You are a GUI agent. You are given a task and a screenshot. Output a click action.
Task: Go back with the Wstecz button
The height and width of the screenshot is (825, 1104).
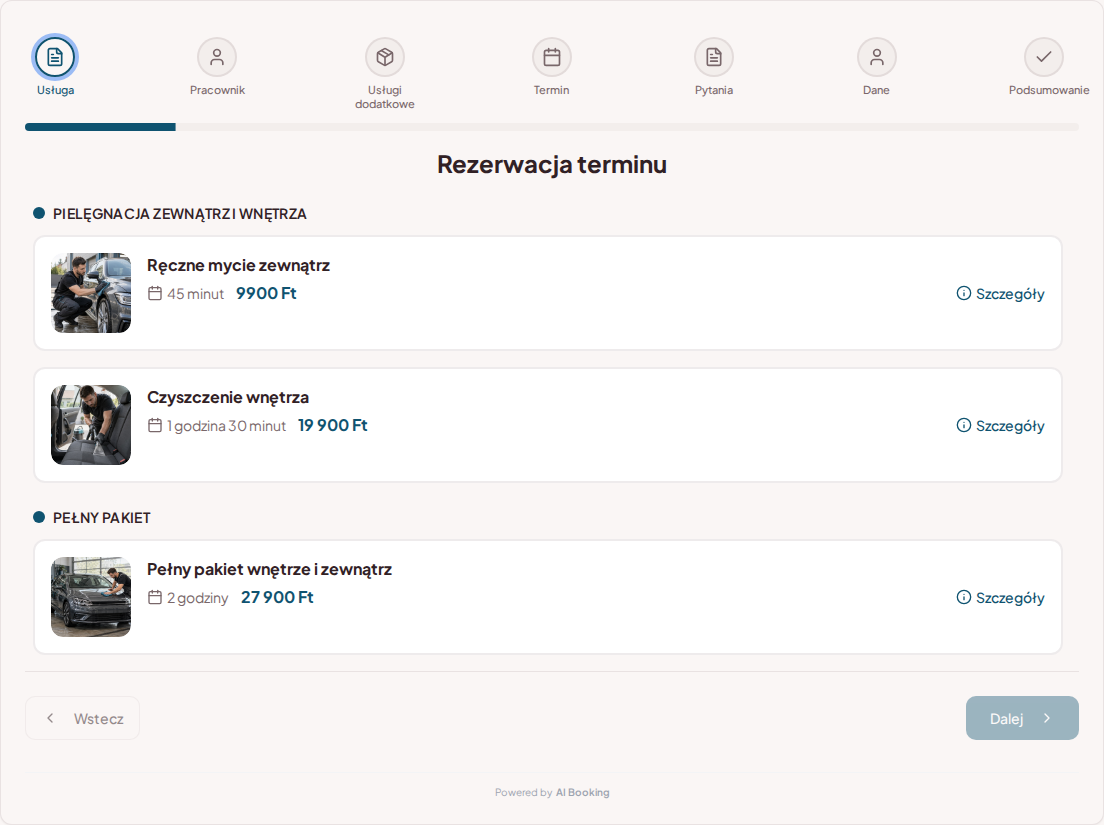click(x=82, y=718)
